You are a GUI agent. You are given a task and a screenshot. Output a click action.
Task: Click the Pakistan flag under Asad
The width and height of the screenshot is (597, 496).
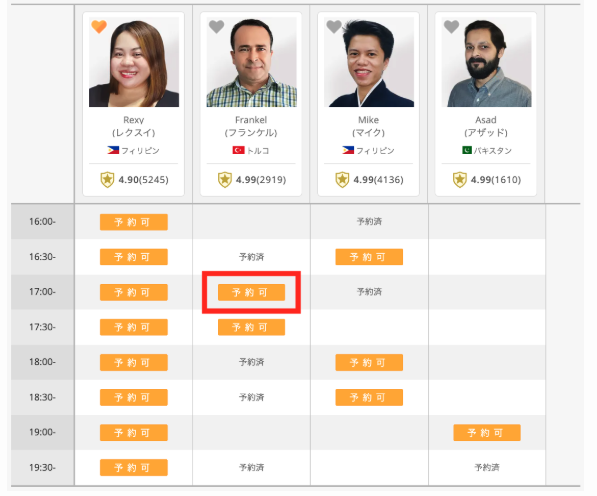tap(467, 150)
